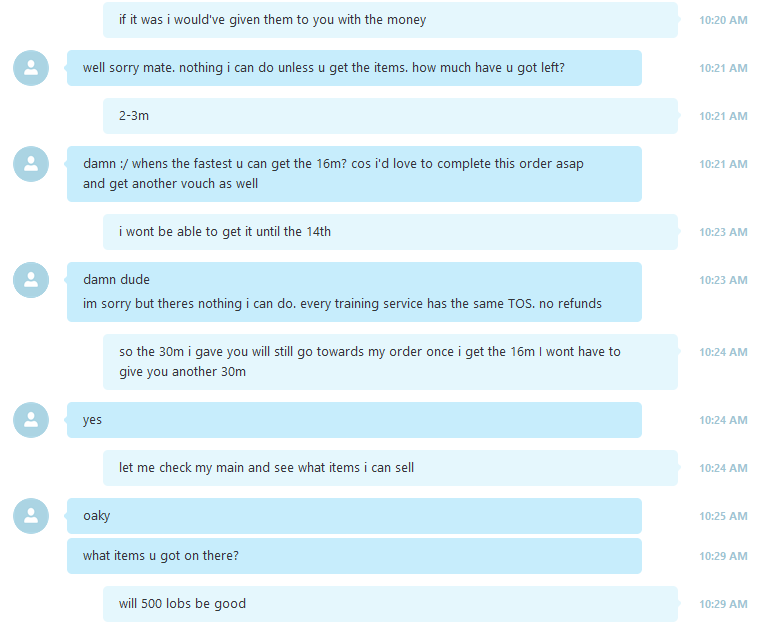Click the 'what items u got on there?' message
Viewport: 778px width, 635px height.
tap(354, 556)
